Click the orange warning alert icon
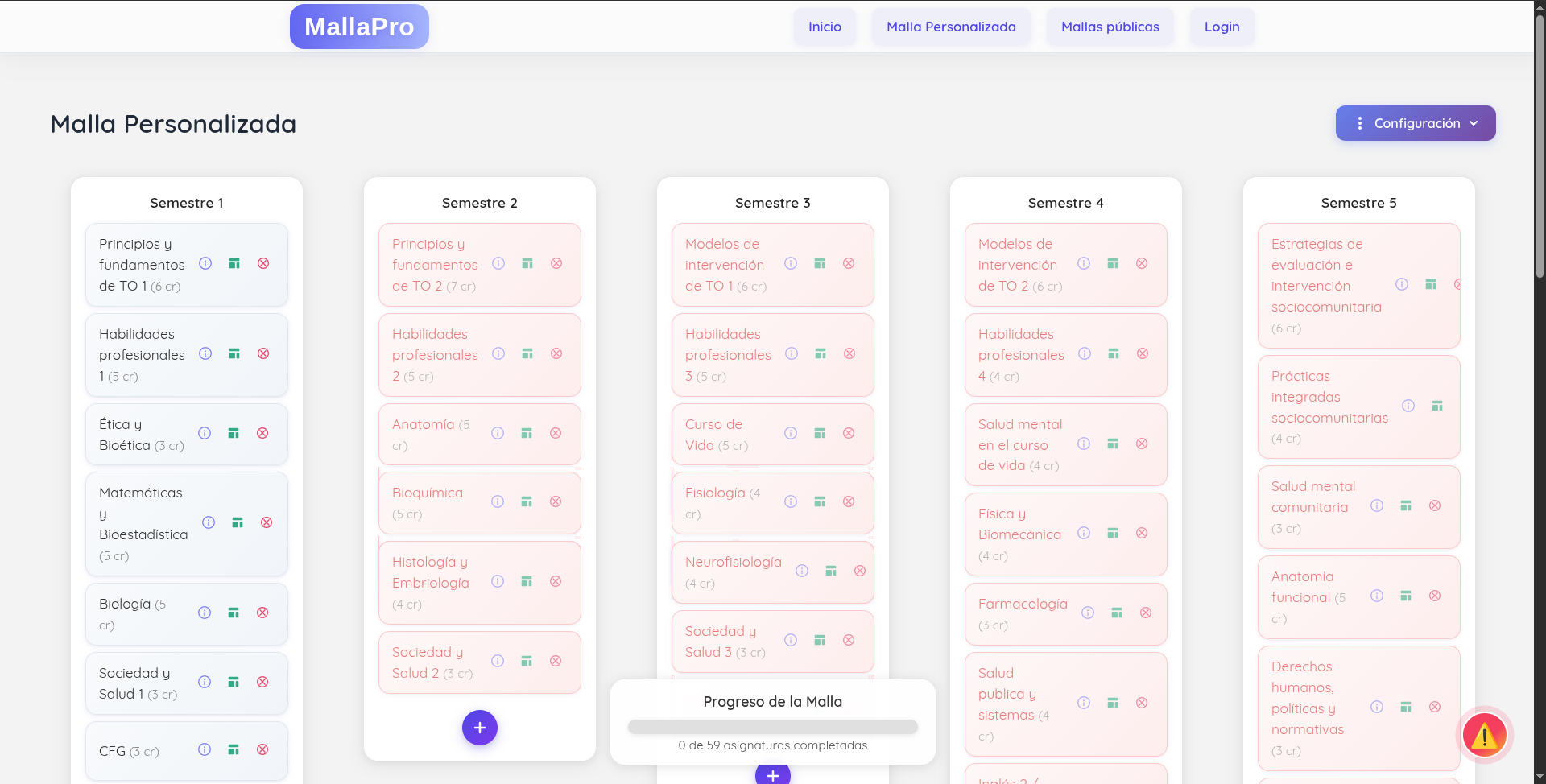 click(x=1484, y=734)
